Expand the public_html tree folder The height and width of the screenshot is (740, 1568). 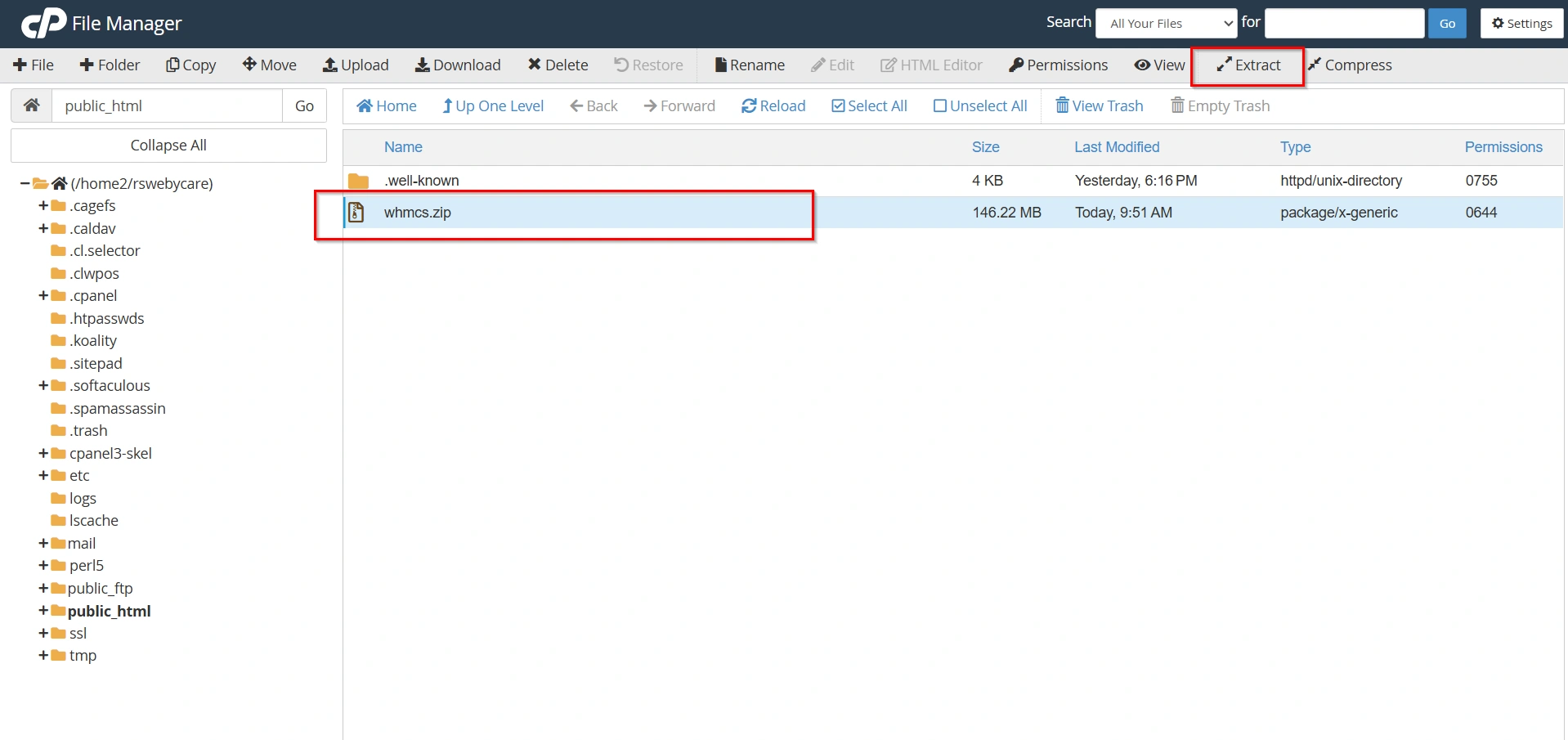[43, 611]
